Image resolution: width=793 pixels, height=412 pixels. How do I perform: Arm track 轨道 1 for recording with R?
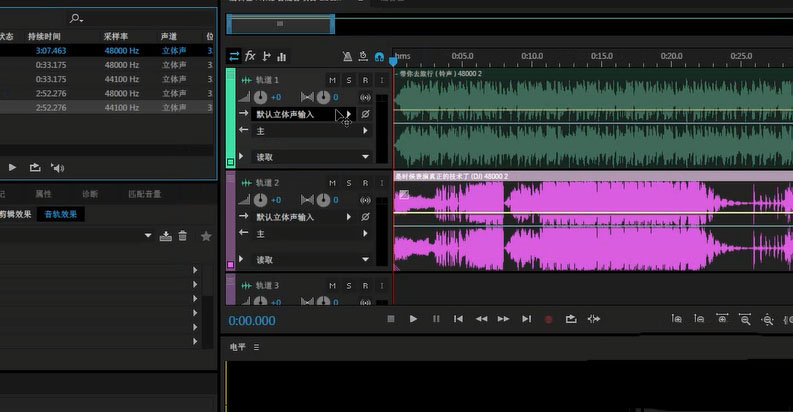(365, 80)
